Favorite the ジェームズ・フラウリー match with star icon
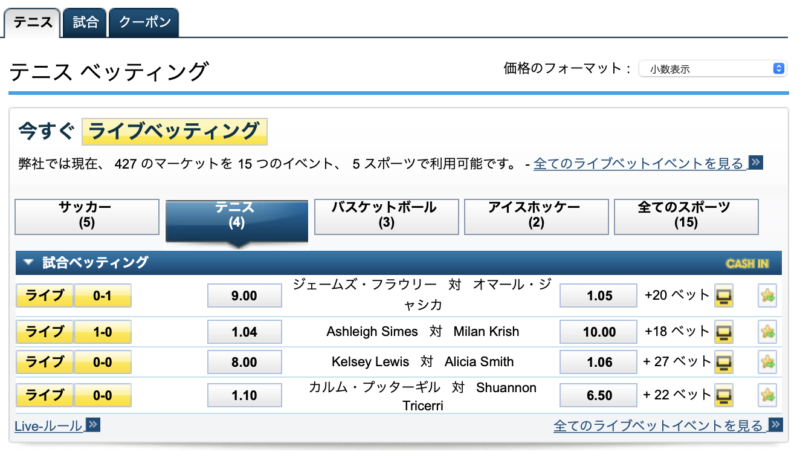Image resolution: width=800 pixels, height=452 pixels. pos(767,296)
